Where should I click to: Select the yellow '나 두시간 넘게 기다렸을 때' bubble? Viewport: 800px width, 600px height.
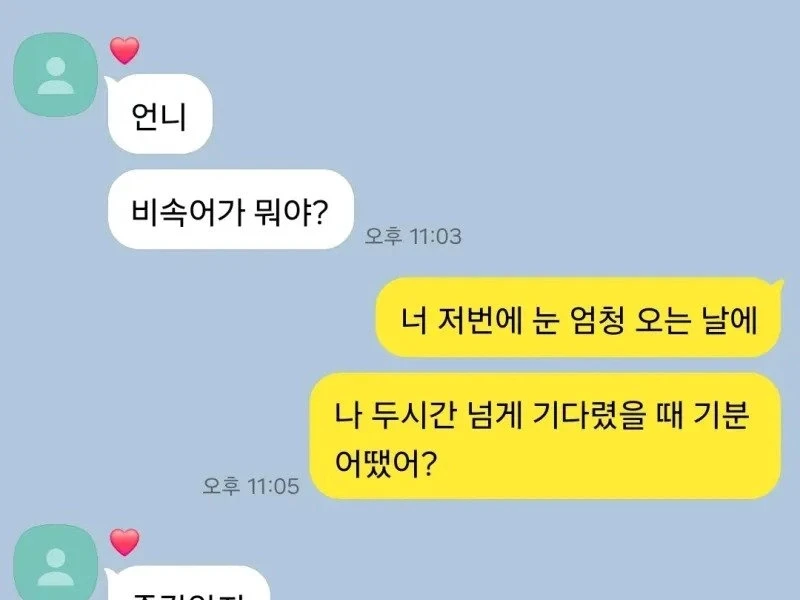pos(545,435)
